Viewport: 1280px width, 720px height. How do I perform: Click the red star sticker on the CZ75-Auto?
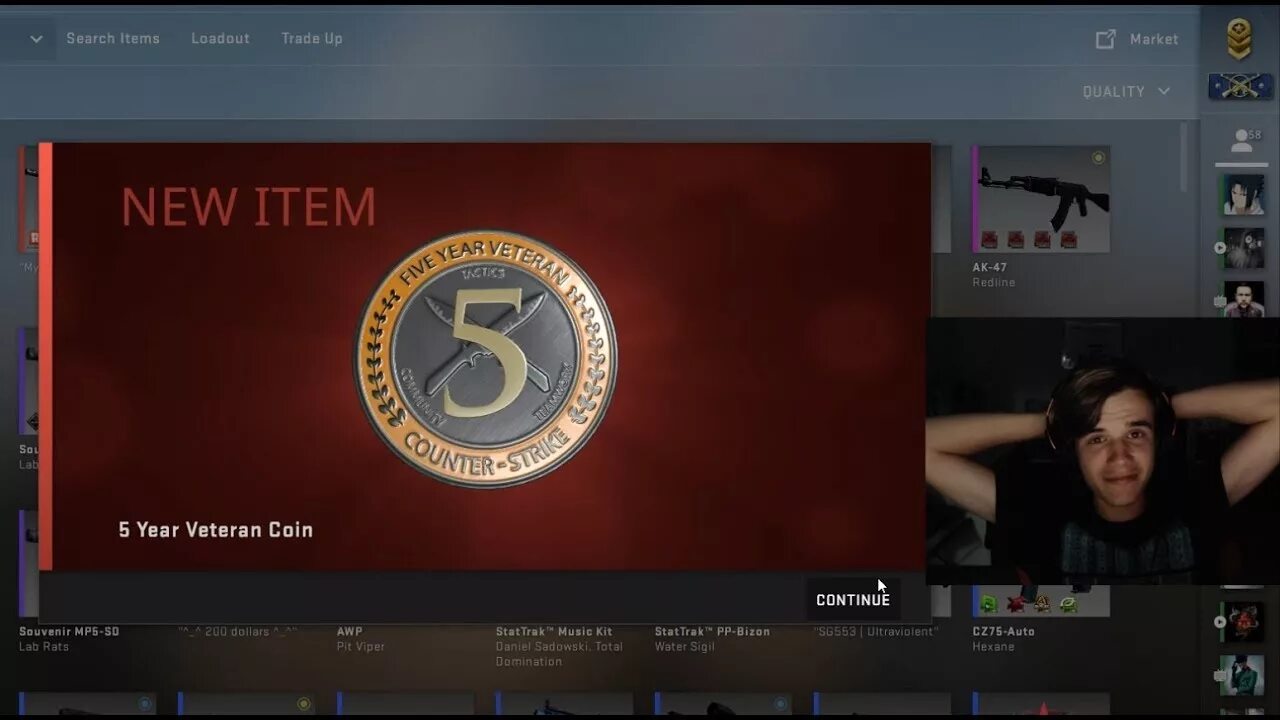[1016, 603]
